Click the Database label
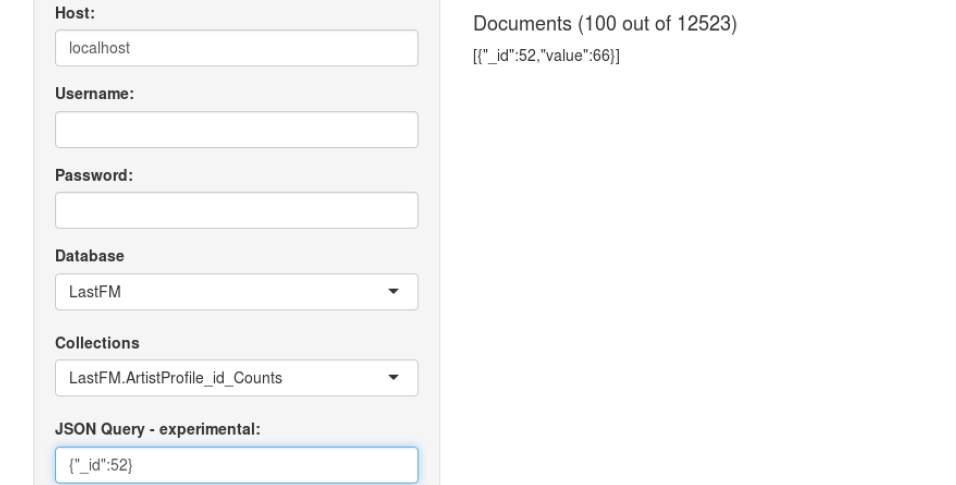This screenshot has height=485, width=956. tap(90, 256)
